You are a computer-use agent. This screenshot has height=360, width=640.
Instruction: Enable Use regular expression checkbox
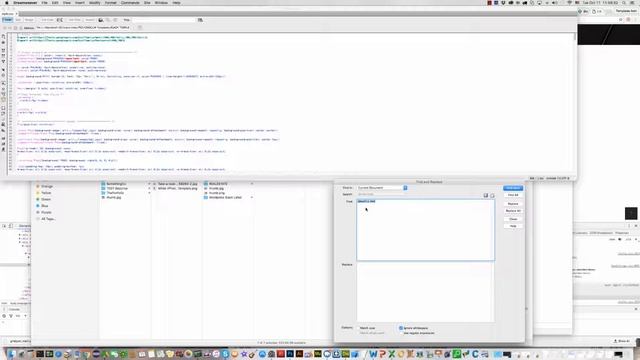[401, 333]
